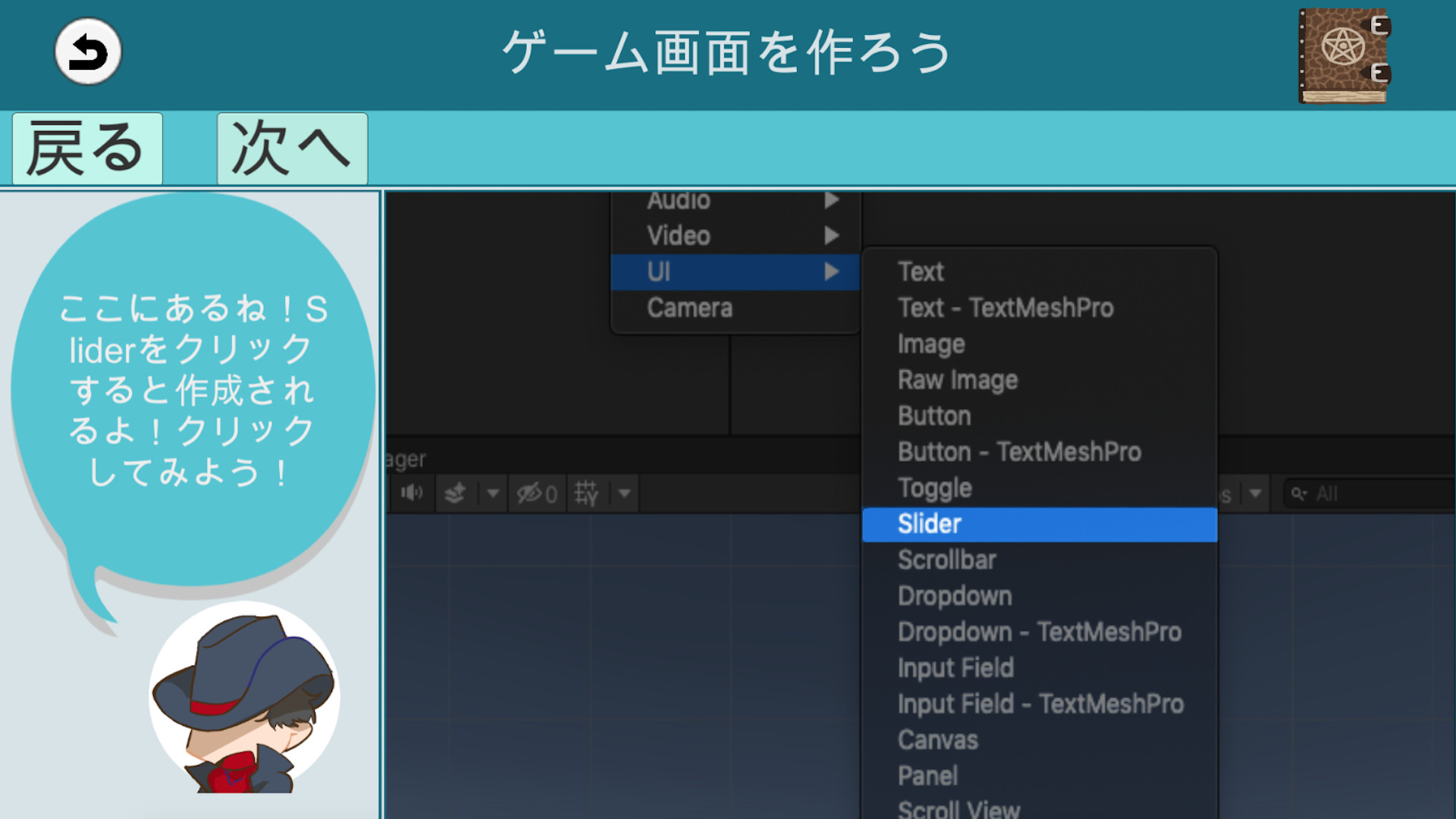Choose Canvas from the UI submenu
This screenshot has height=819, width=1456.
(x=937, y=739)
